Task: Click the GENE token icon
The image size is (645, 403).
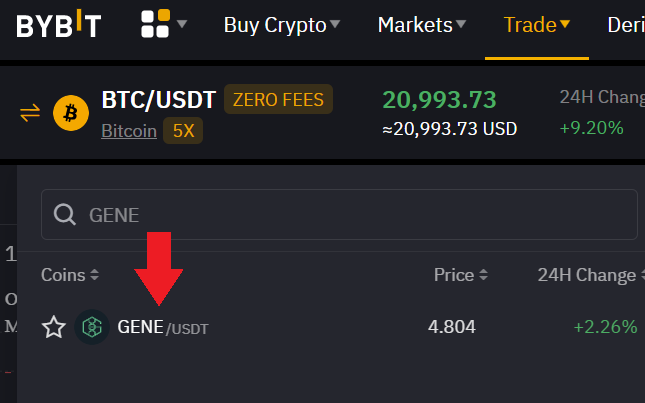Action: (x=92, y=327)
